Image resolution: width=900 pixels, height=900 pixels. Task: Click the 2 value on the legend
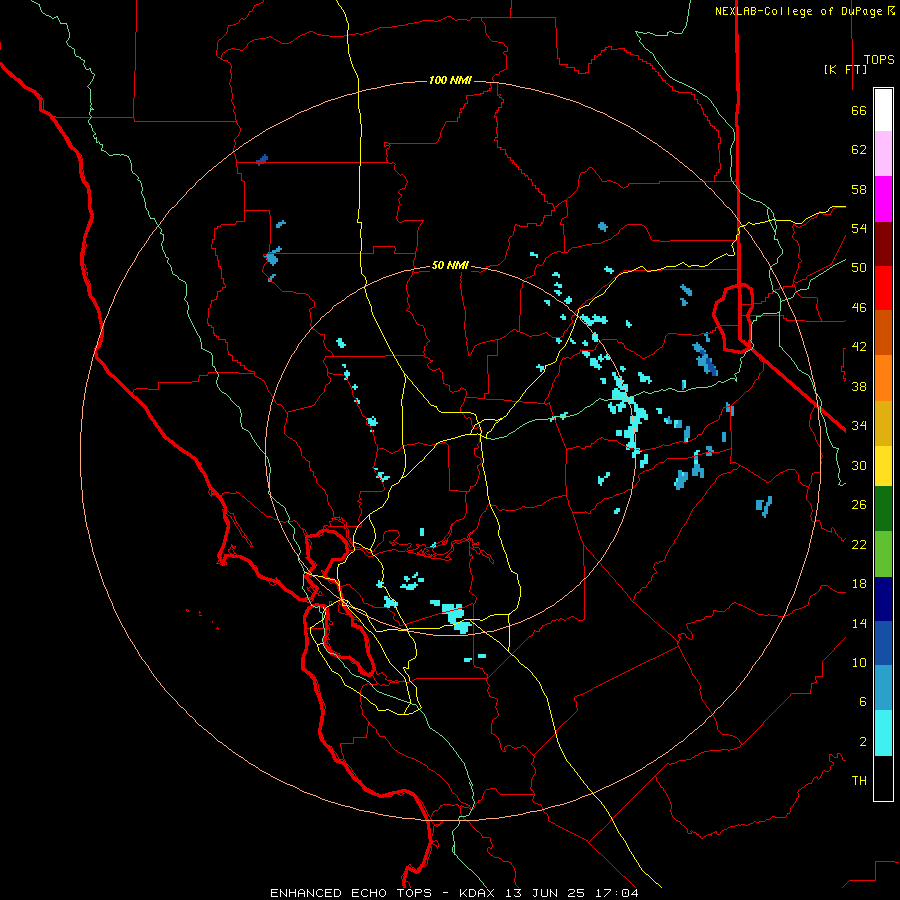[x=863, y=742]
